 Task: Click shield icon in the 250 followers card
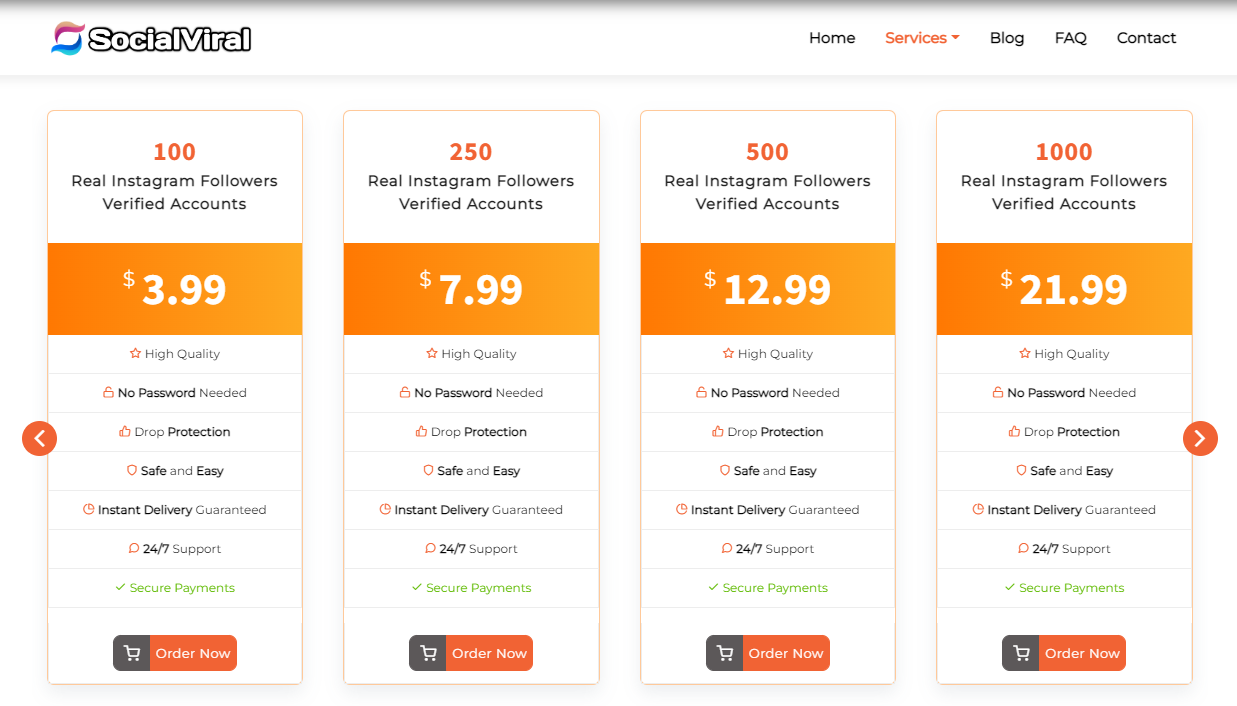click(x=428, y=470)
